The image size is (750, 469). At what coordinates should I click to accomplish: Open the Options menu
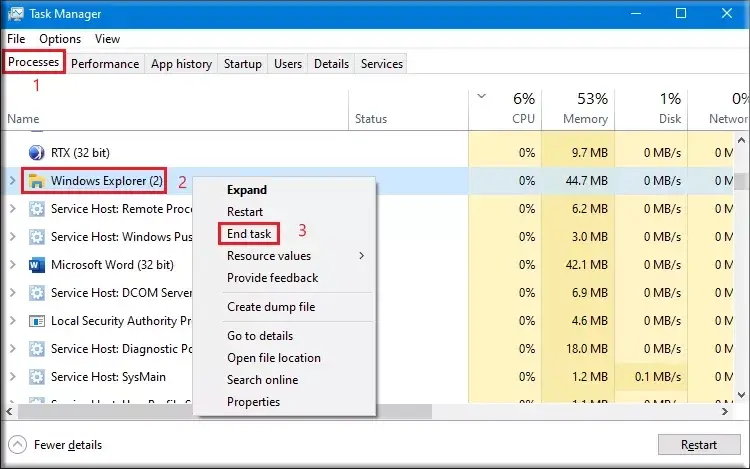click(x=60, y=39)
